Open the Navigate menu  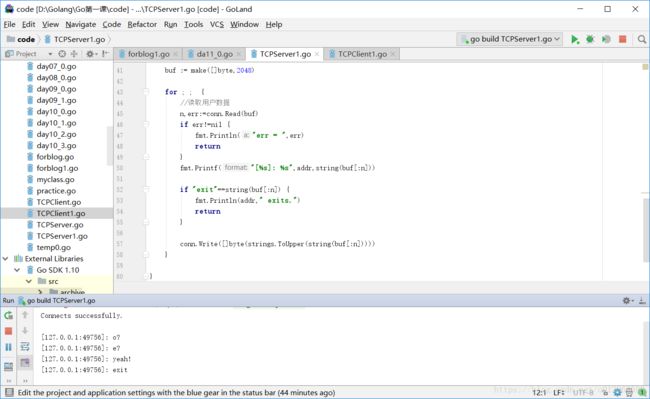[80, 24]
